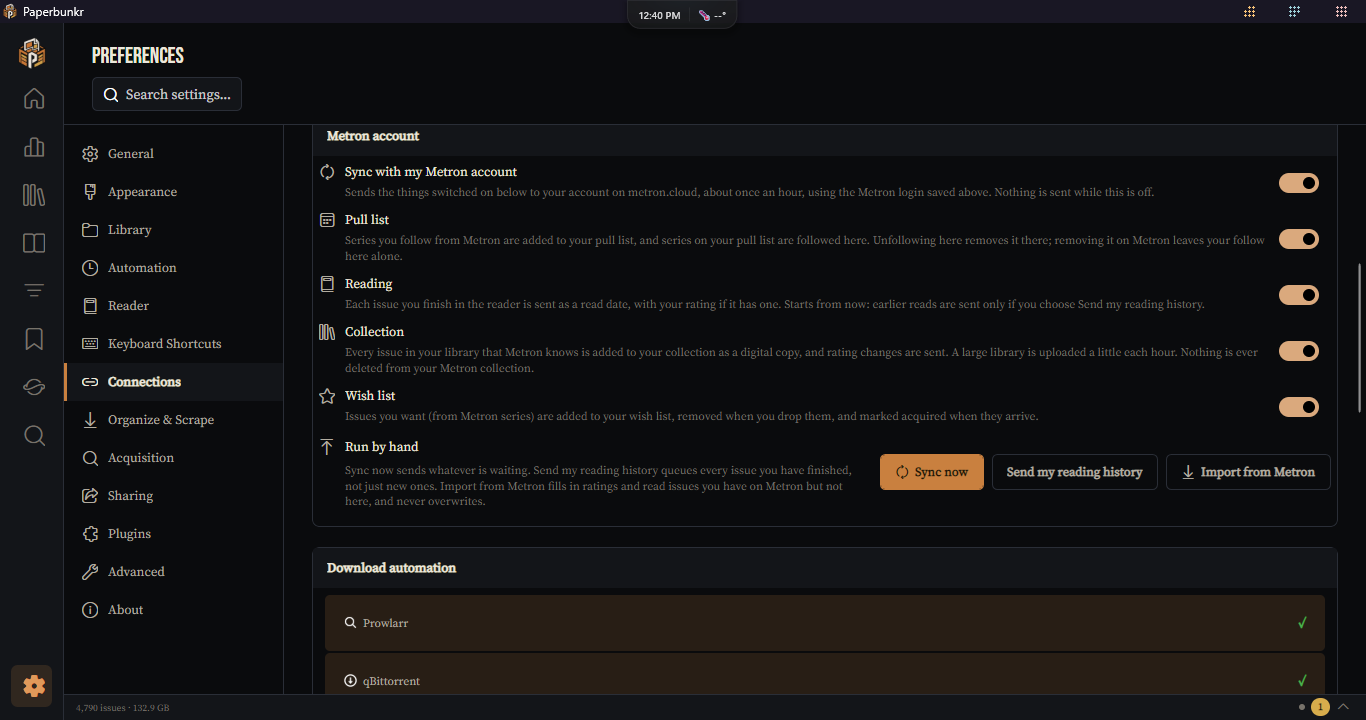Open the library books icon in sidebar
Viewport: 1366px width, 720px height.
pos(34,195)
